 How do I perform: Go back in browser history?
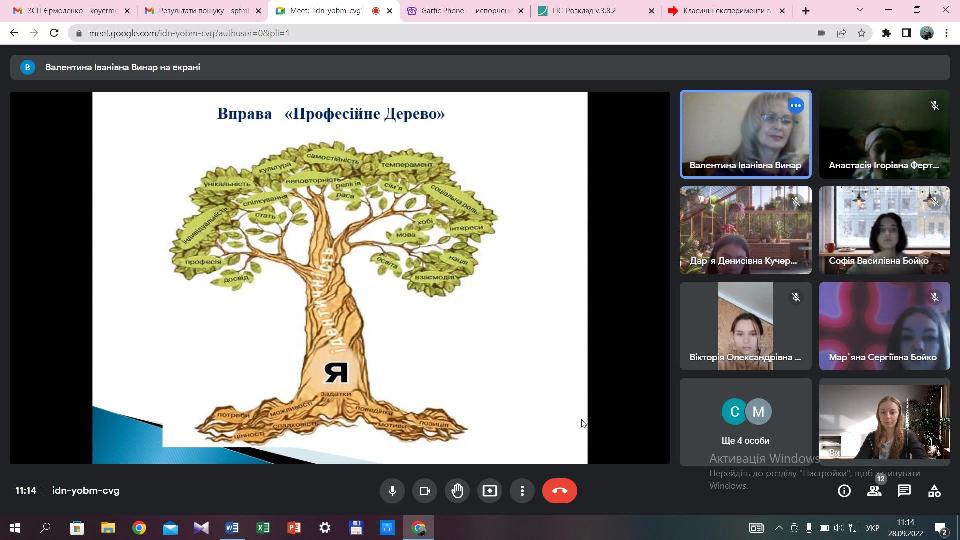pyautogui.click(x=14, y=33)
